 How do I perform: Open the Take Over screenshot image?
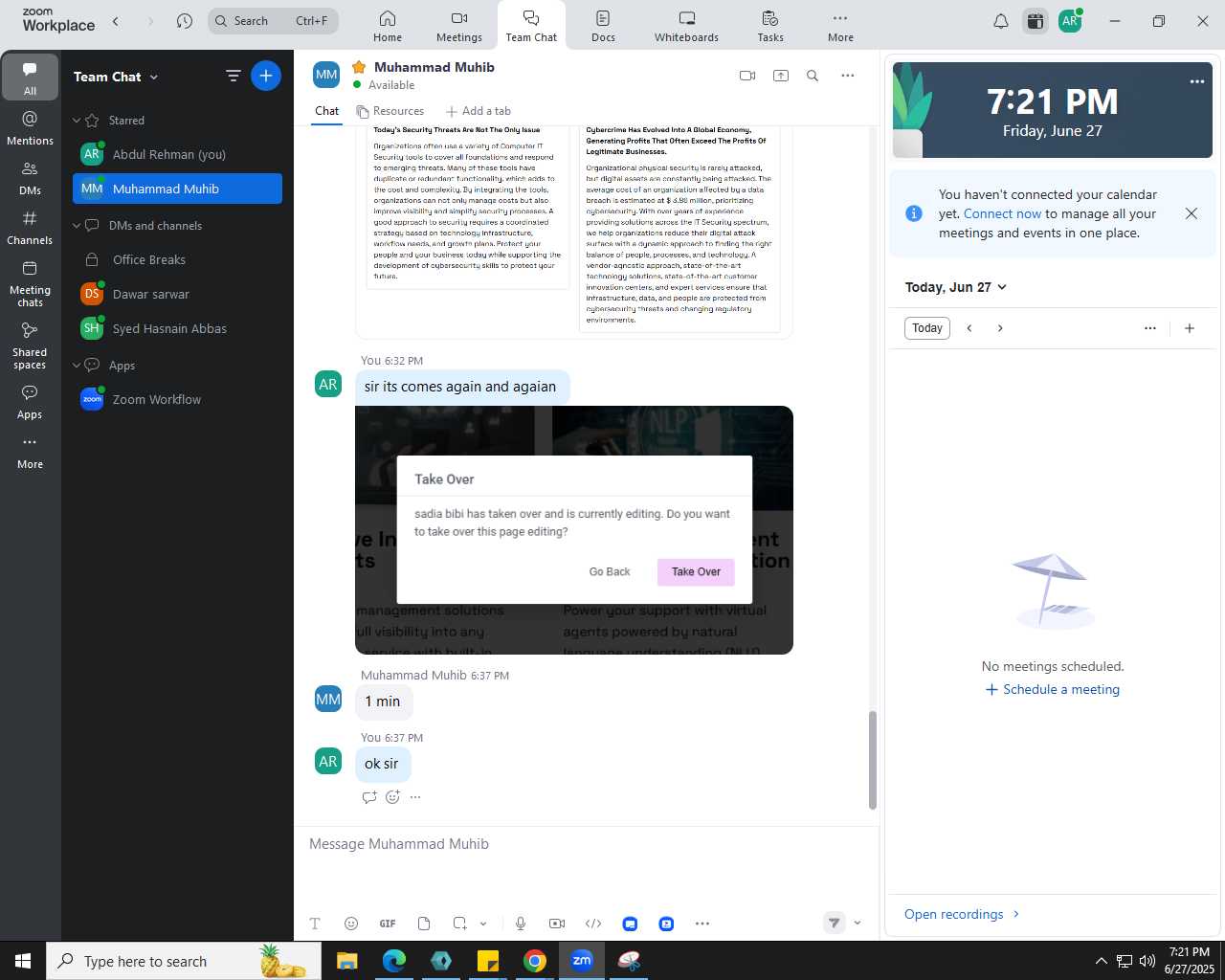(574, 530)
